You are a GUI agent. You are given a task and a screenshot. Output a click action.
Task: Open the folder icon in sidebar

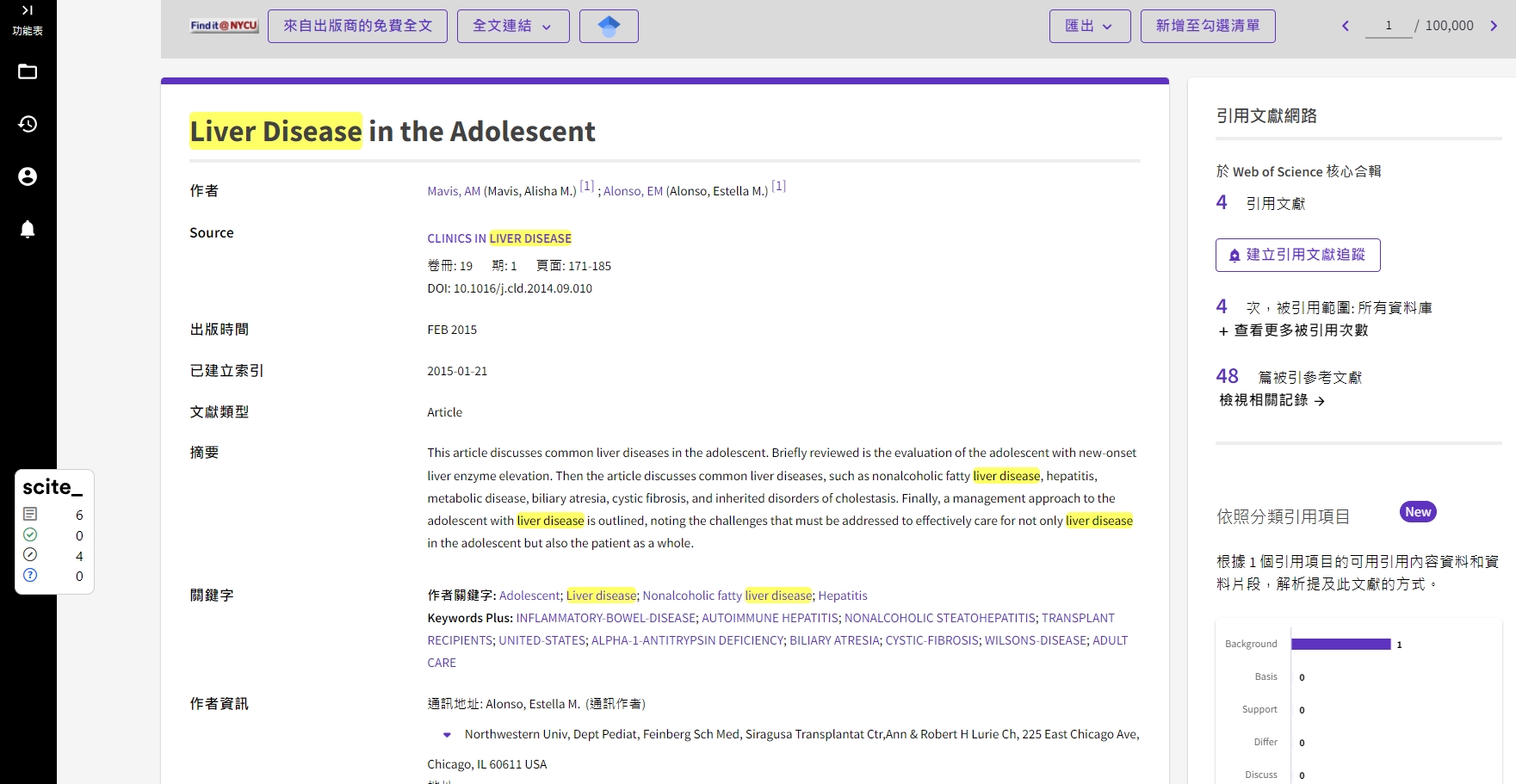[x=28, y=71]
